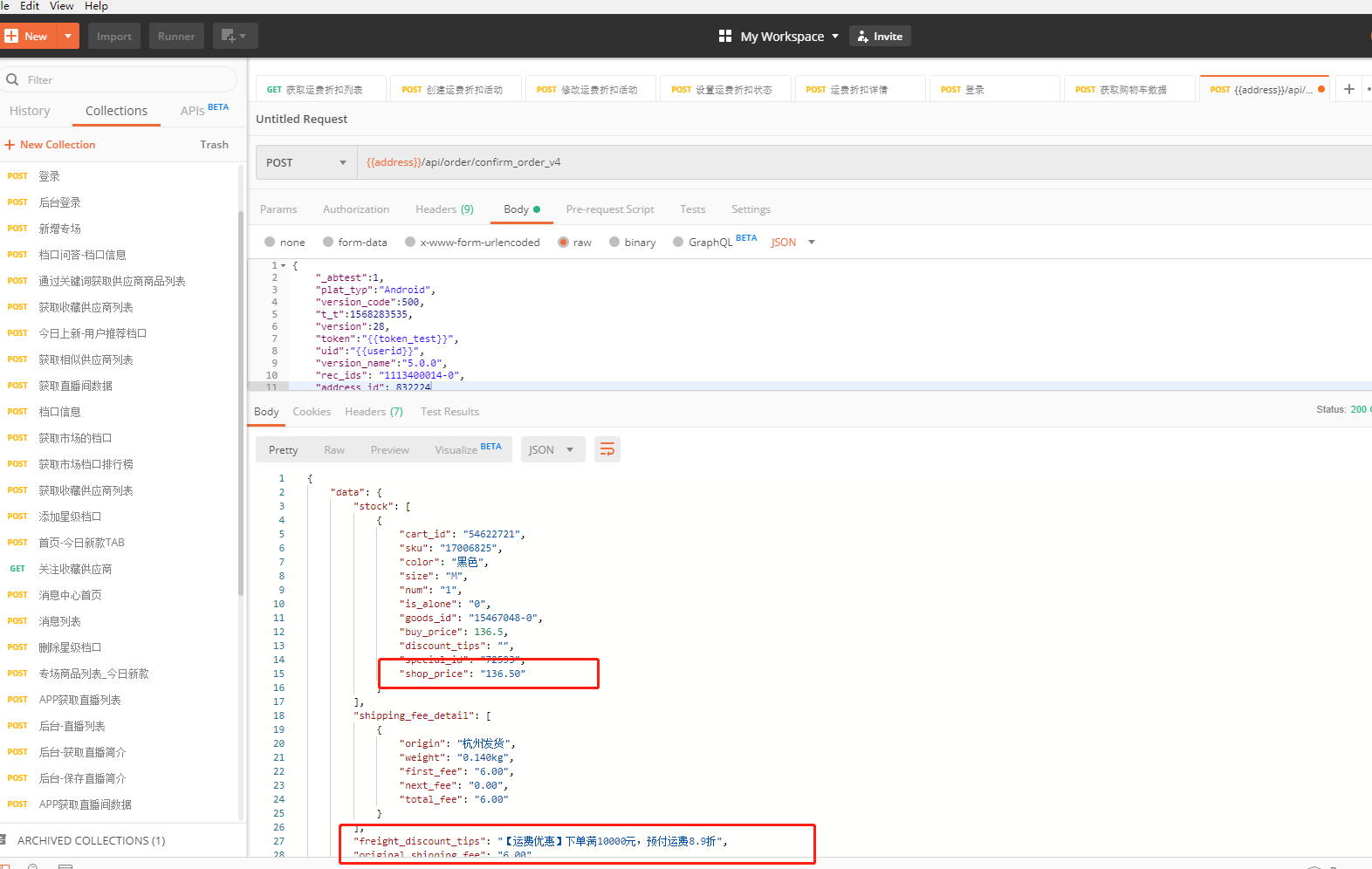Open the Help menu
Viewport: 1372px width, 869px height.
click(96, 6)
